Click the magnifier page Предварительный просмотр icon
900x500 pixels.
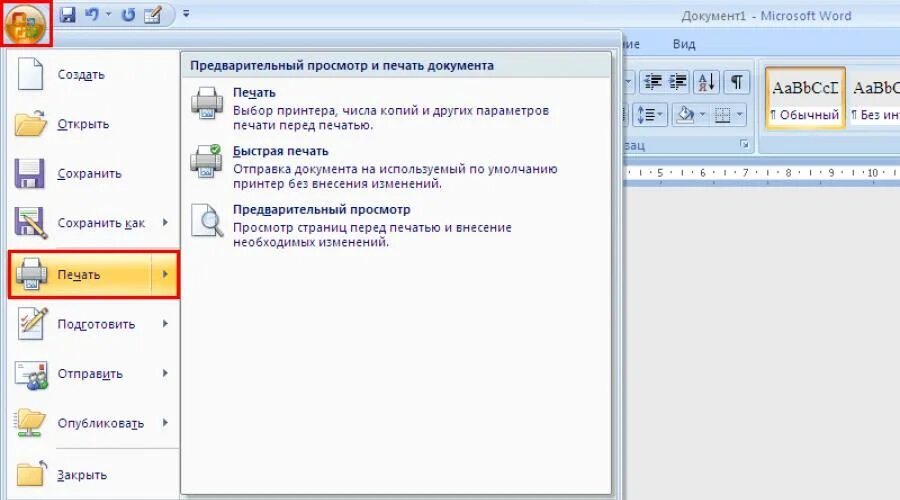[x=207, y=220]
